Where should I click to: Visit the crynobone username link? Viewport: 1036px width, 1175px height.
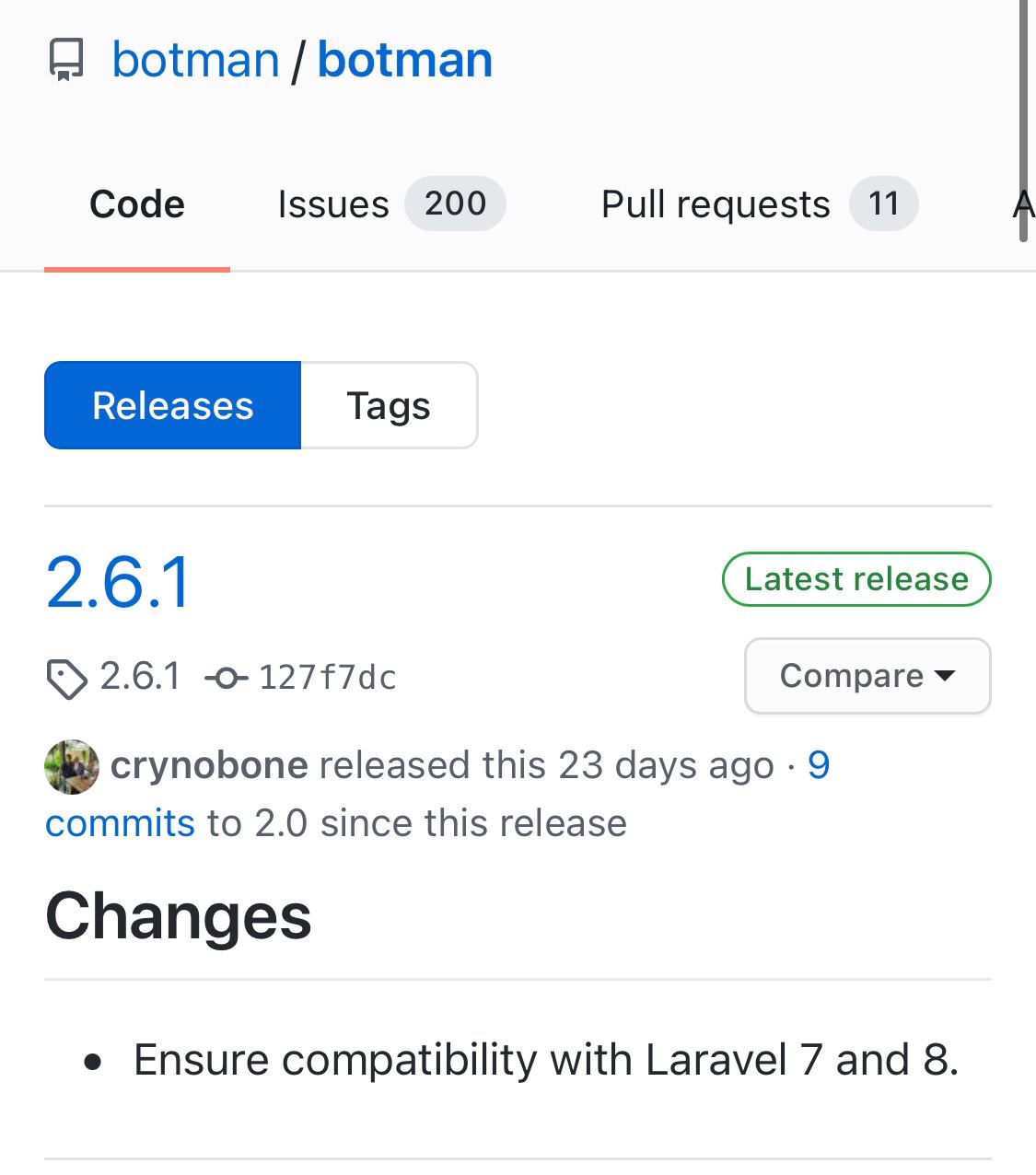click(209, 765)
